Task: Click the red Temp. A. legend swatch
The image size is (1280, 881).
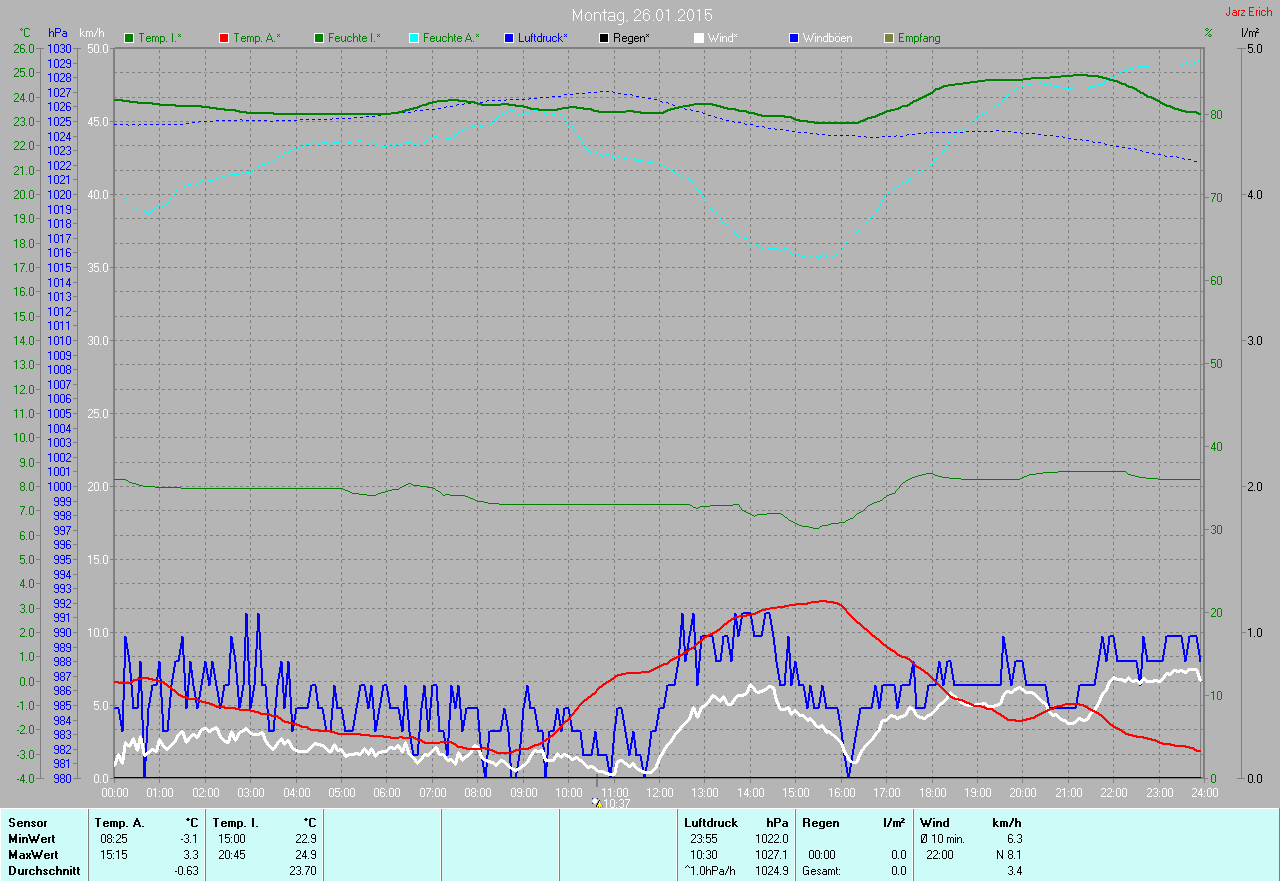Action: [224, 38]
